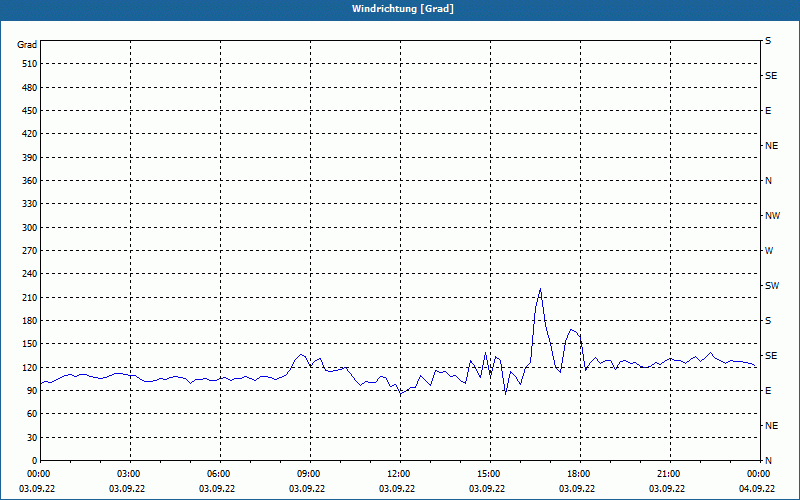Click the S compass label level with 180
The width and height of the screenshot is (800, 500).
point(768,321)
